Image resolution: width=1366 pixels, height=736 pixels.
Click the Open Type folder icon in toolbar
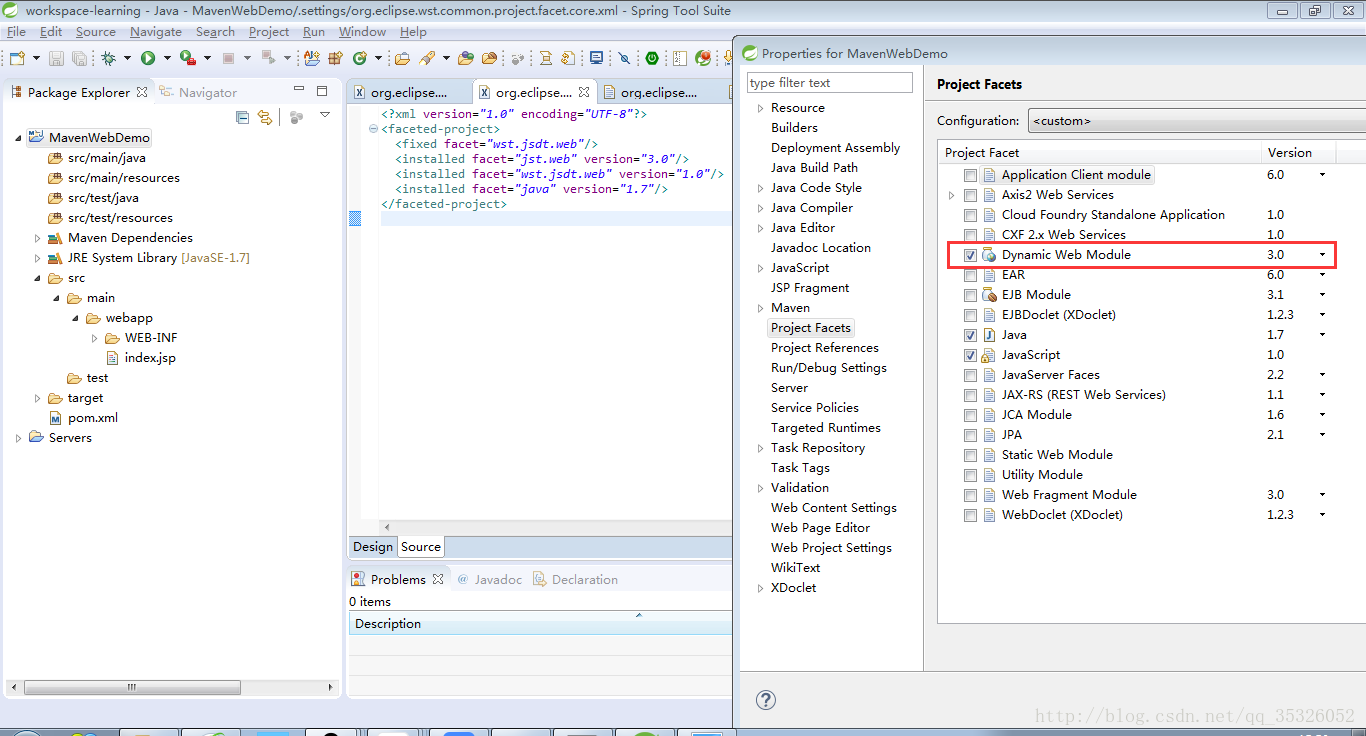(402, 58)
